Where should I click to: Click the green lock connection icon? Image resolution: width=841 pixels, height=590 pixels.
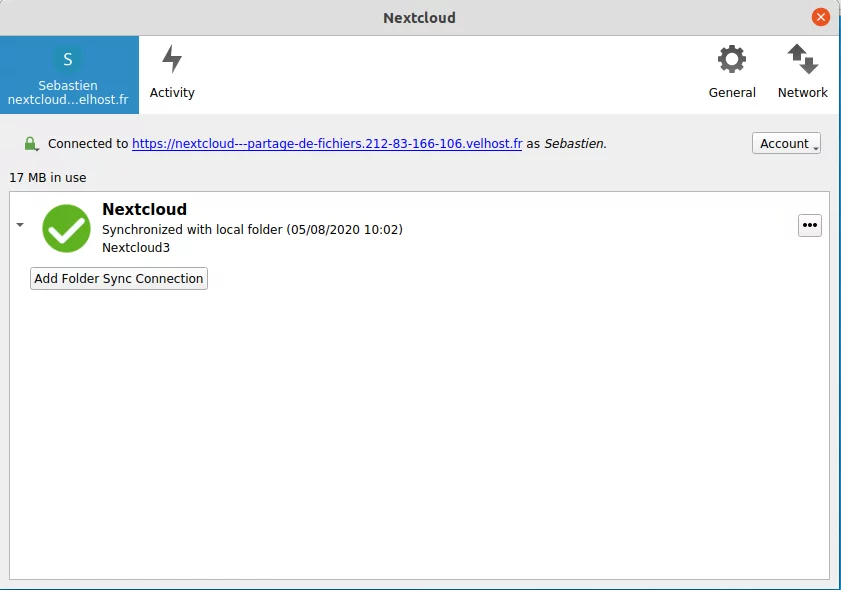[31, 144]
